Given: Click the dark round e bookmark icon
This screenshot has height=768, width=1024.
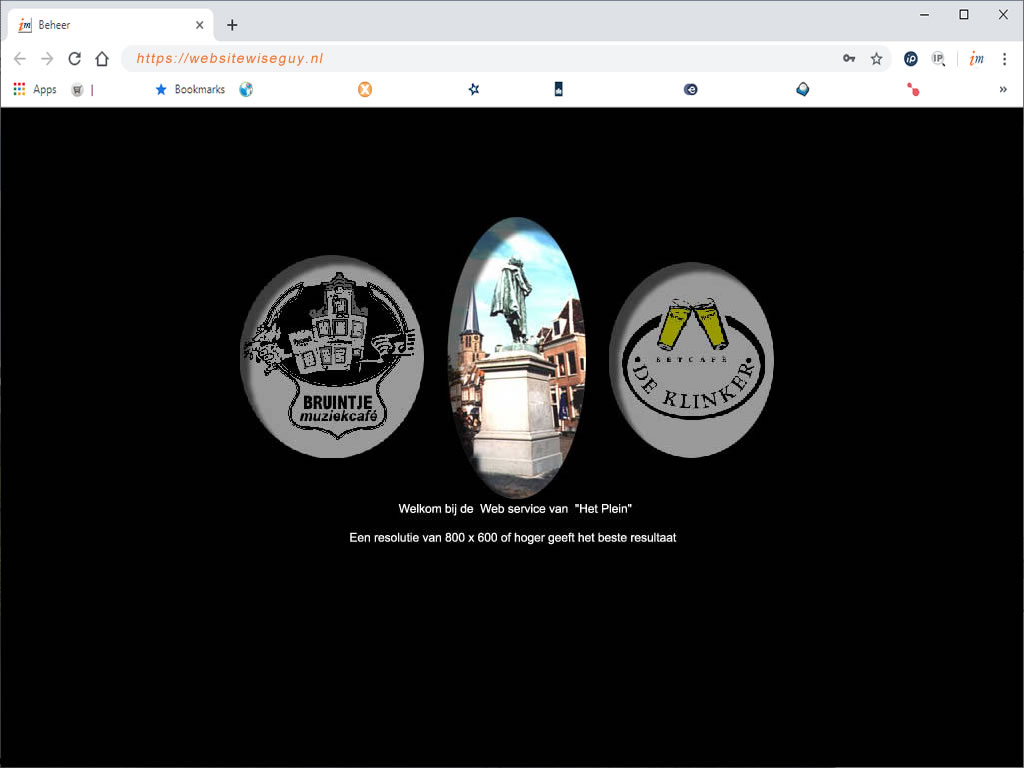Looking at the screenshot, I should click(690, 89).
